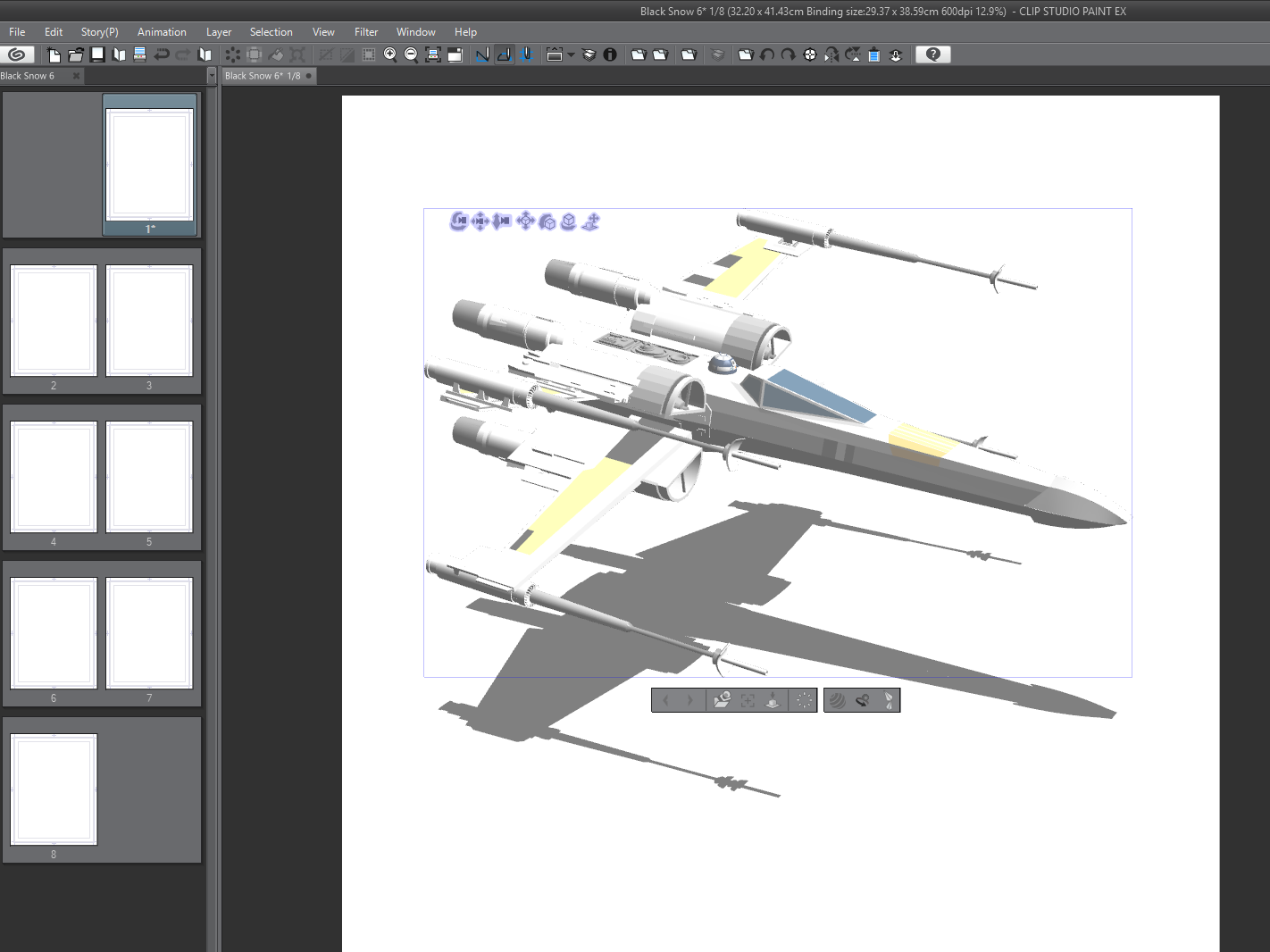This screenshot has width=1270, height=952.
Task: Click the camera pan 3D control
Action: pyautogui.click(x=480, y=221)
